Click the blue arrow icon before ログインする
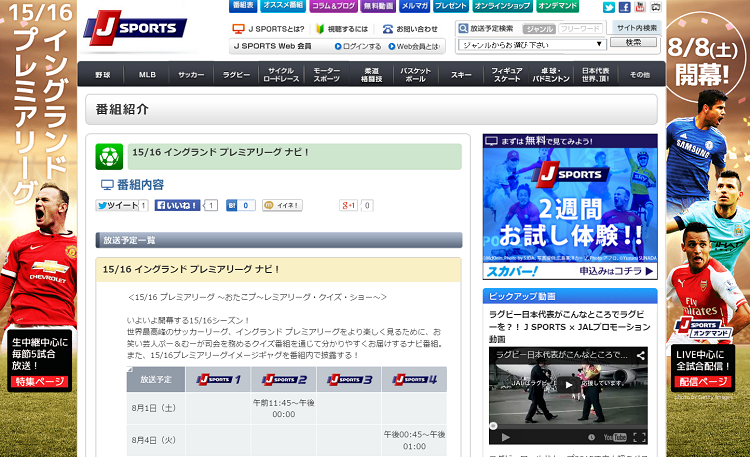750x457 pixels. click(338, 46)
